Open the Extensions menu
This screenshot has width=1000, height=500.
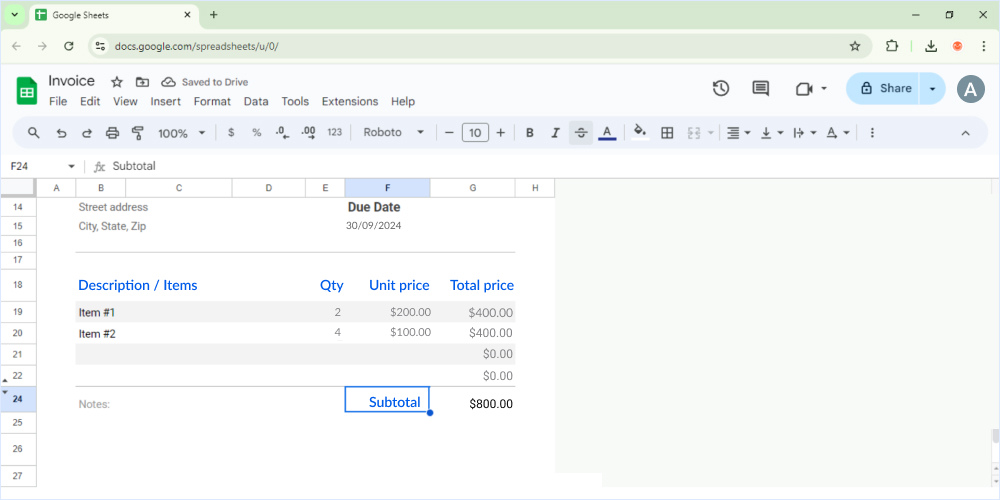350,102
